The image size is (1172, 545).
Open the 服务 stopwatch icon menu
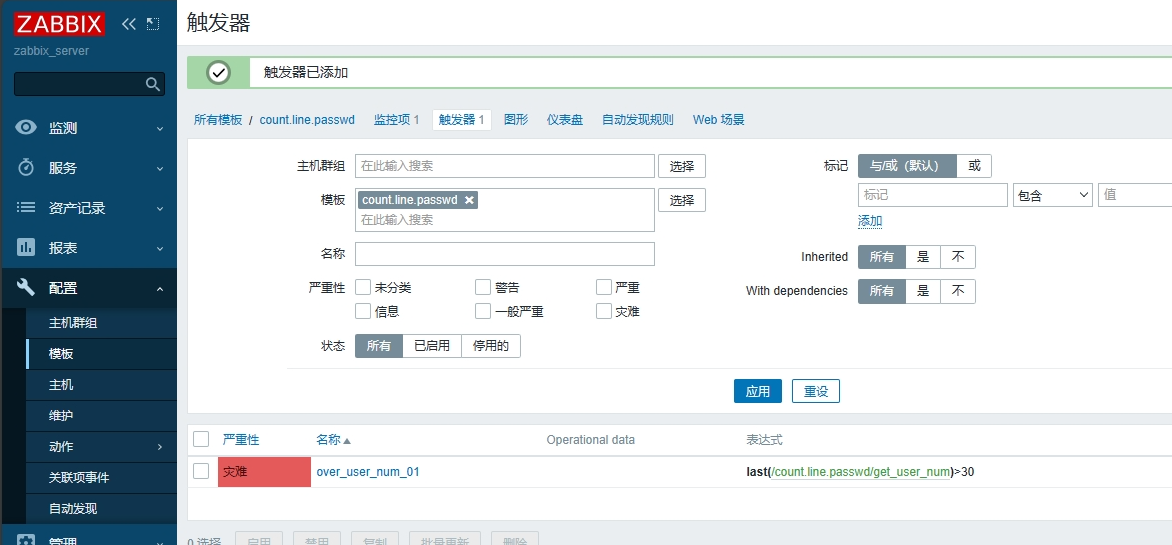pos(27,168)
